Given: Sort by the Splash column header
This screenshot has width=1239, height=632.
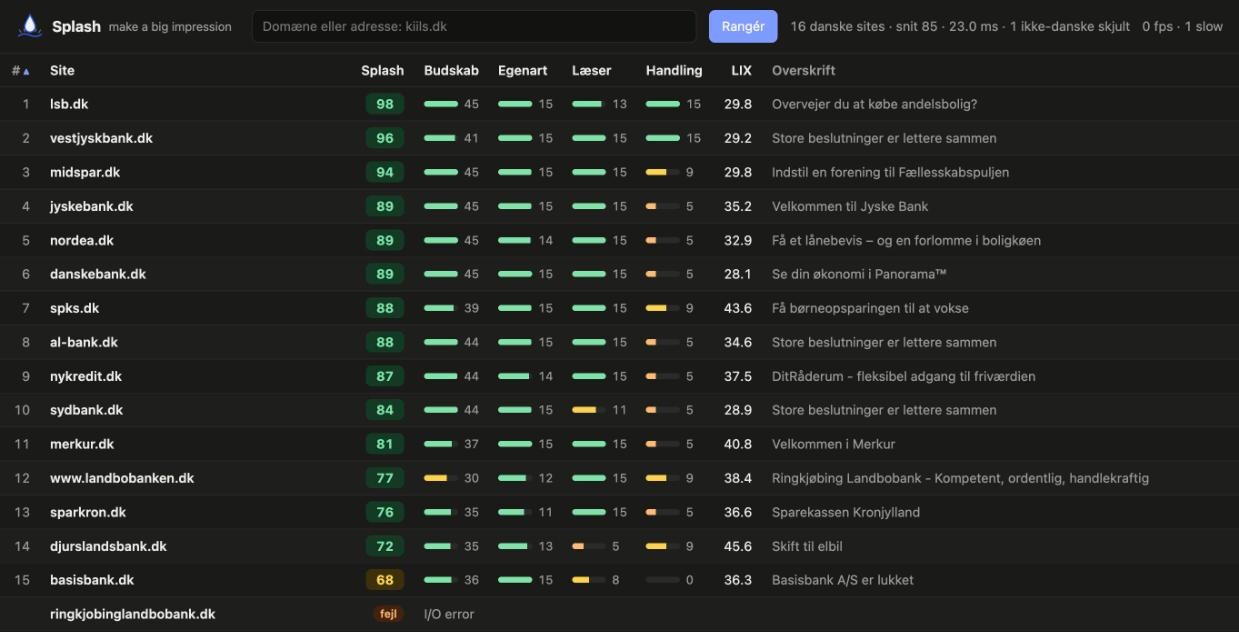Looking at the screenshot, I should point(382,70).
